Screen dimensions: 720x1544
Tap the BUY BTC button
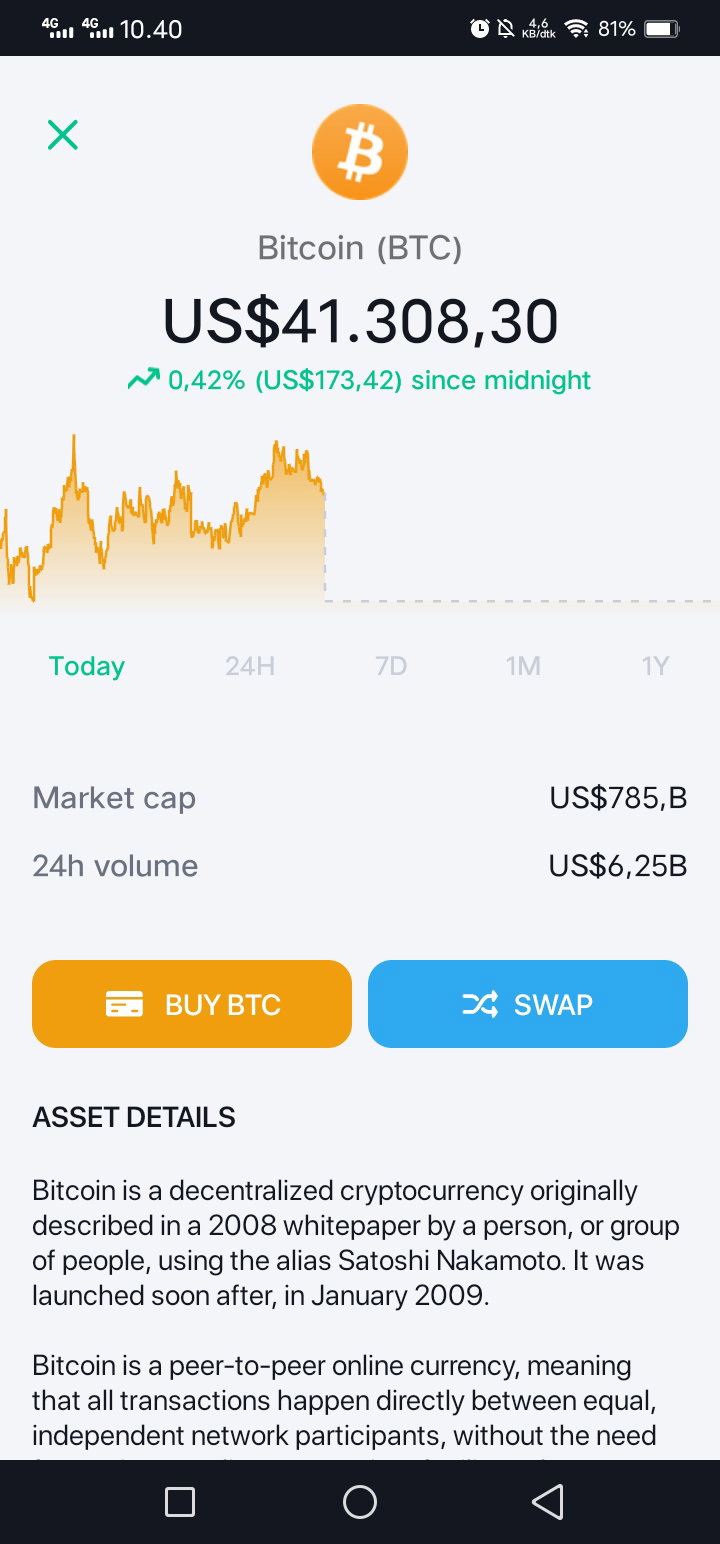click(192, 1004)
